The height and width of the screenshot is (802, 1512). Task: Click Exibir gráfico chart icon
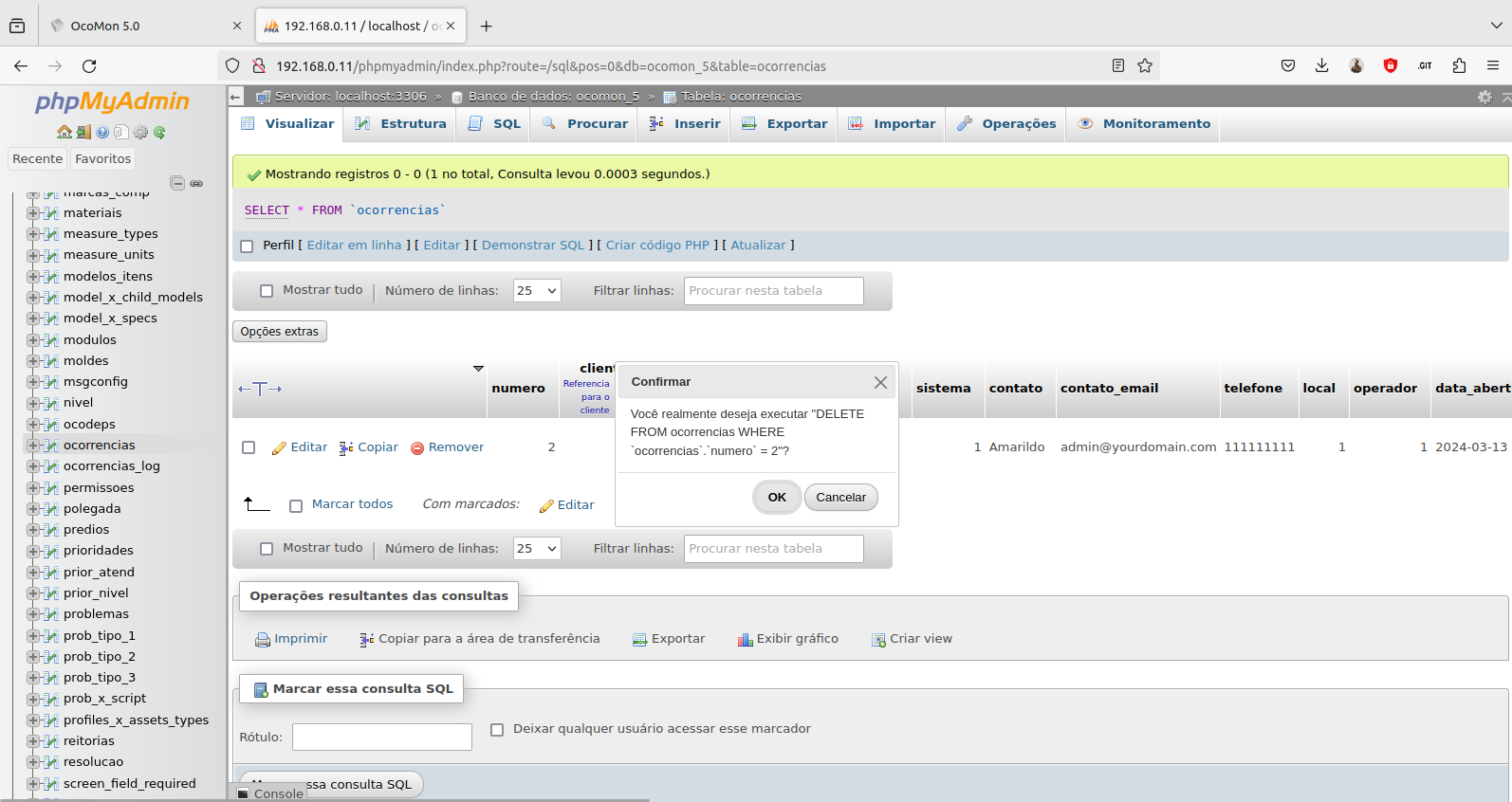pos(746,640)
